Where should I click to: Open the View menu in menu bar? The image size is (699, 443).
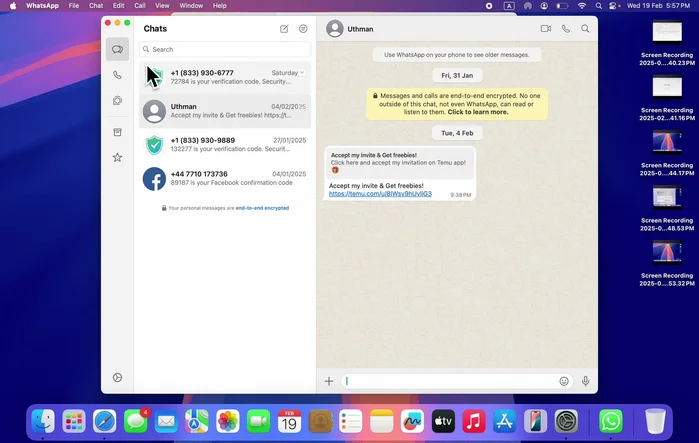pyautogui.click(x=162, y=6)
